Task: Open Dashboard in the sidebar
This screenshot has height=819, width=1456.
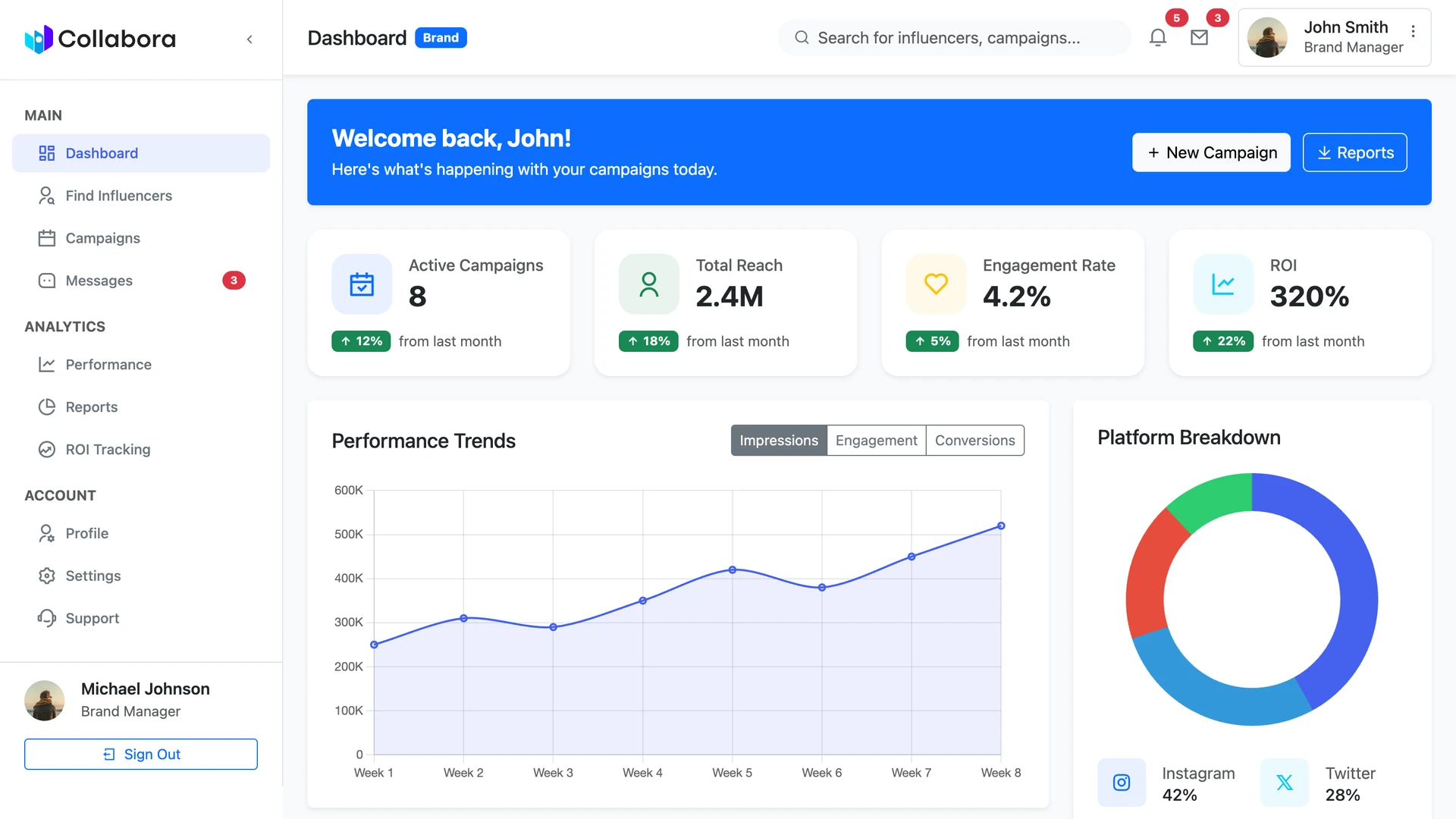Action: (141, 153)
